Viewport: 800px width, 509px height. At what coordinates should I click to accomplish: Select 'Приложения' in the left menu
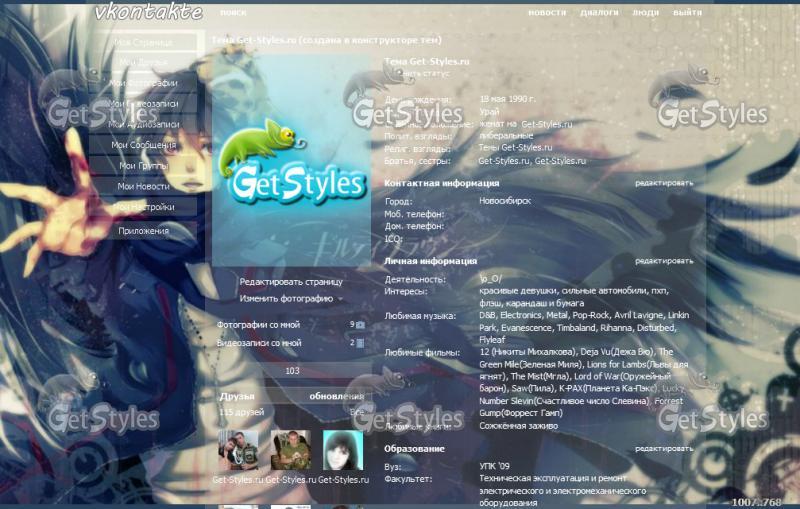(x=143, y=231)
